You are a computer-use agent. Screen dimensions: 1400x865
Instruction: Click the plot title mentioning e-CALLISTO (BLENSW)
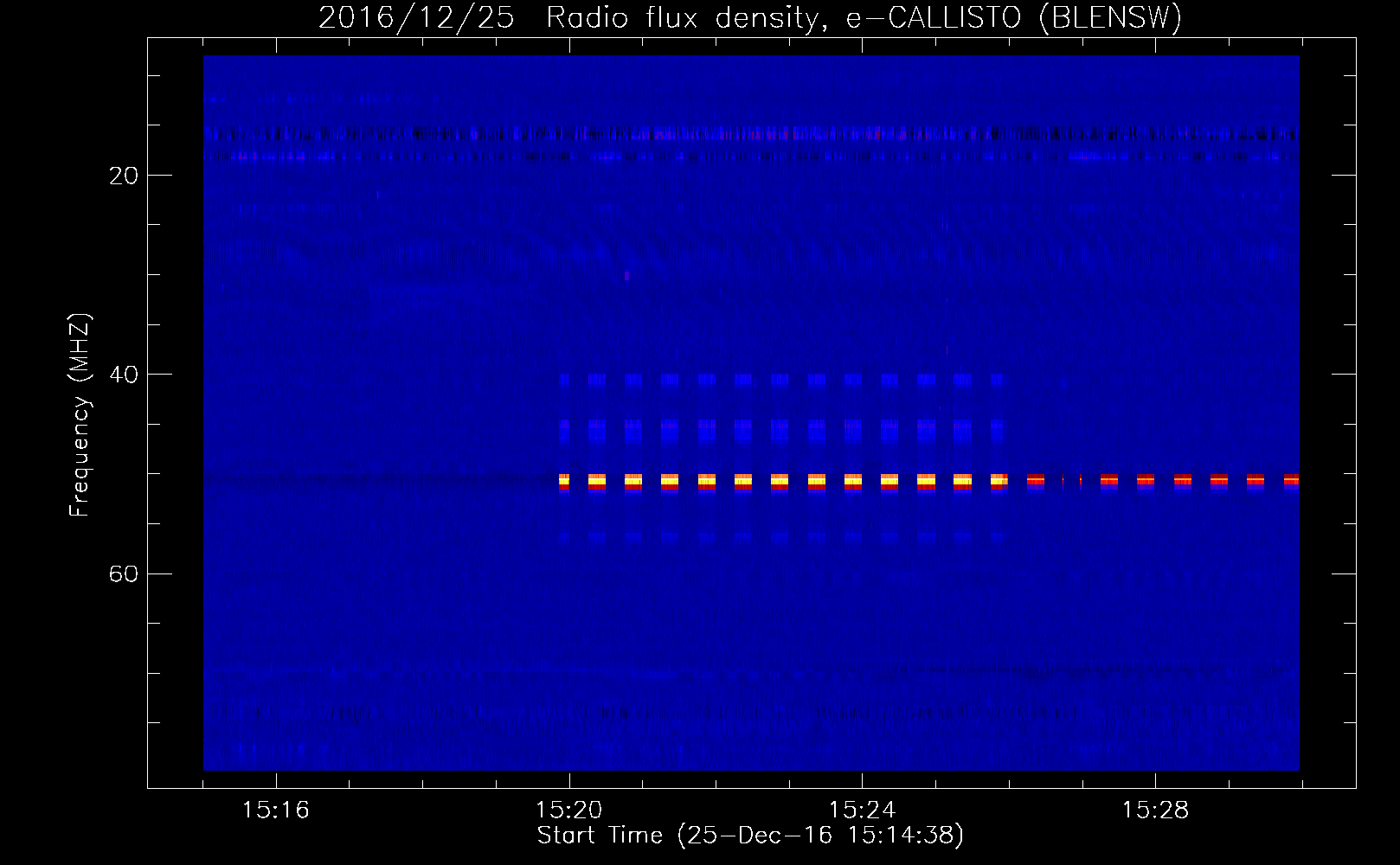click(750, 17)
